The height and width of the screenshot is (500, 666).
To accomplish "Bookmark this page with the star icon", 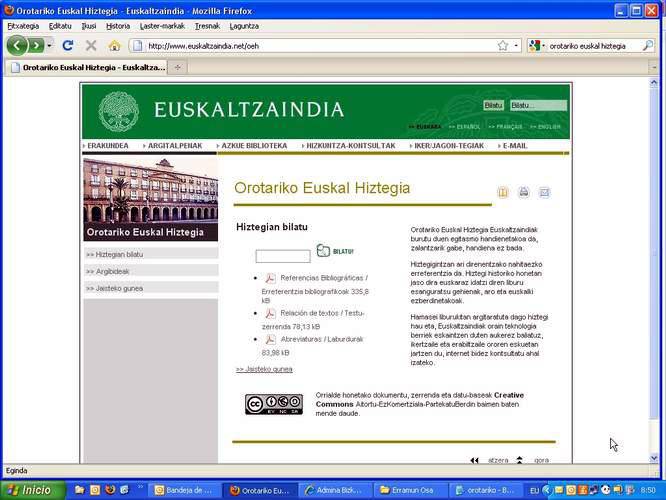I will (503, 45).
